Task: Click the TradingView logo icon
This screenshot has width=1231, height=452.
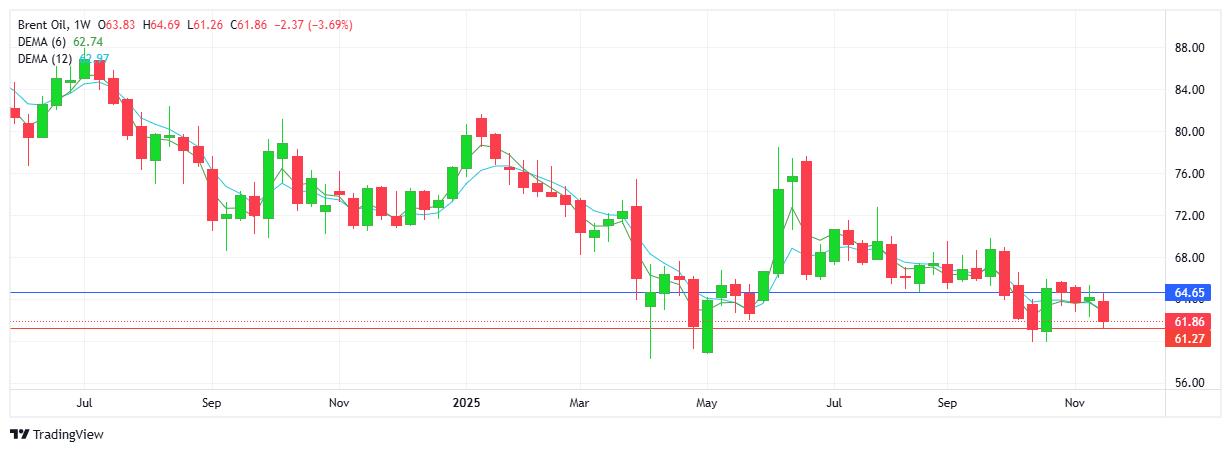Action: point(18,434)
